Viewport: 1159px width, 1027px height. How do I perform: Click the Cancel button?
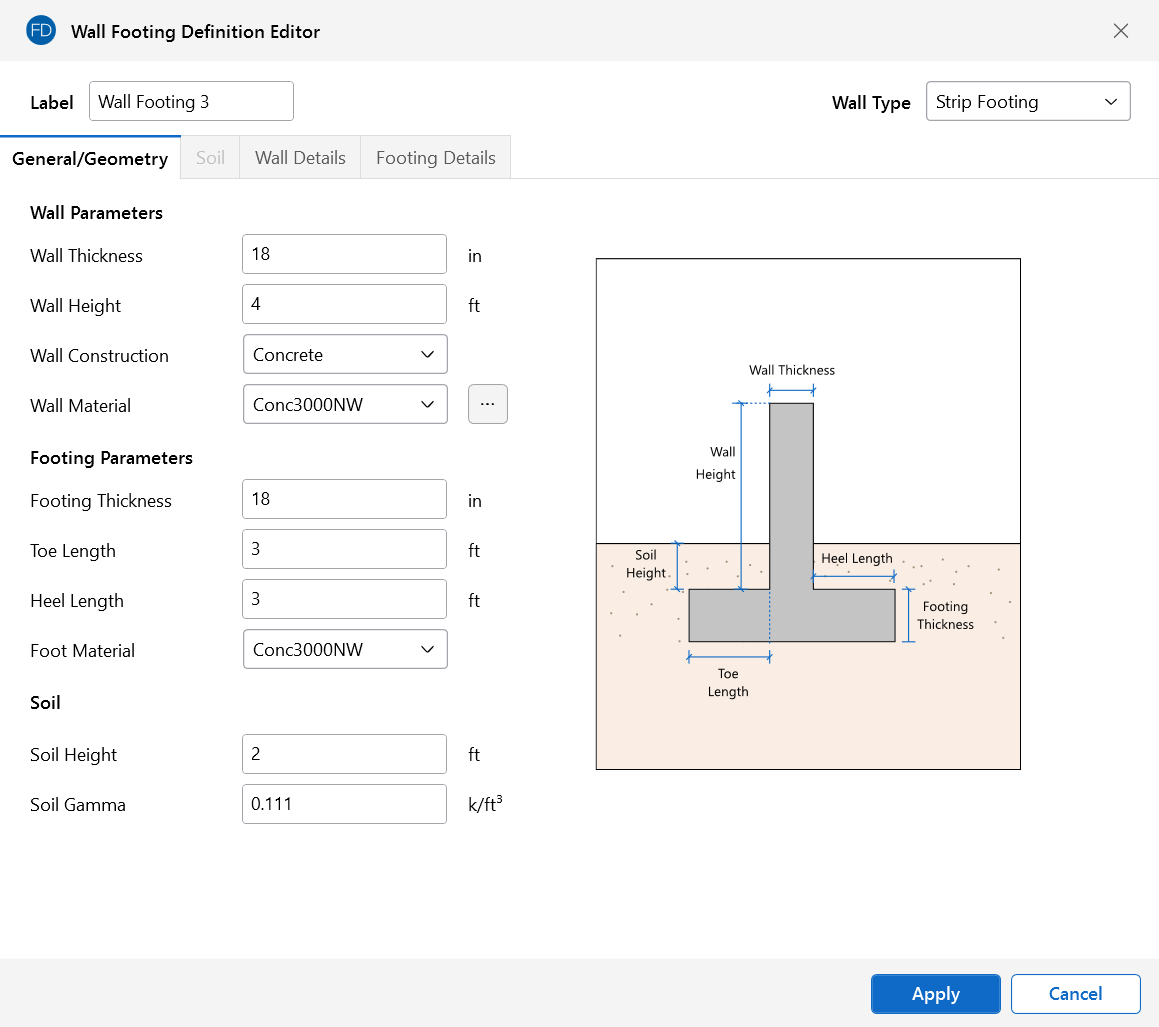click(1076, 994)
